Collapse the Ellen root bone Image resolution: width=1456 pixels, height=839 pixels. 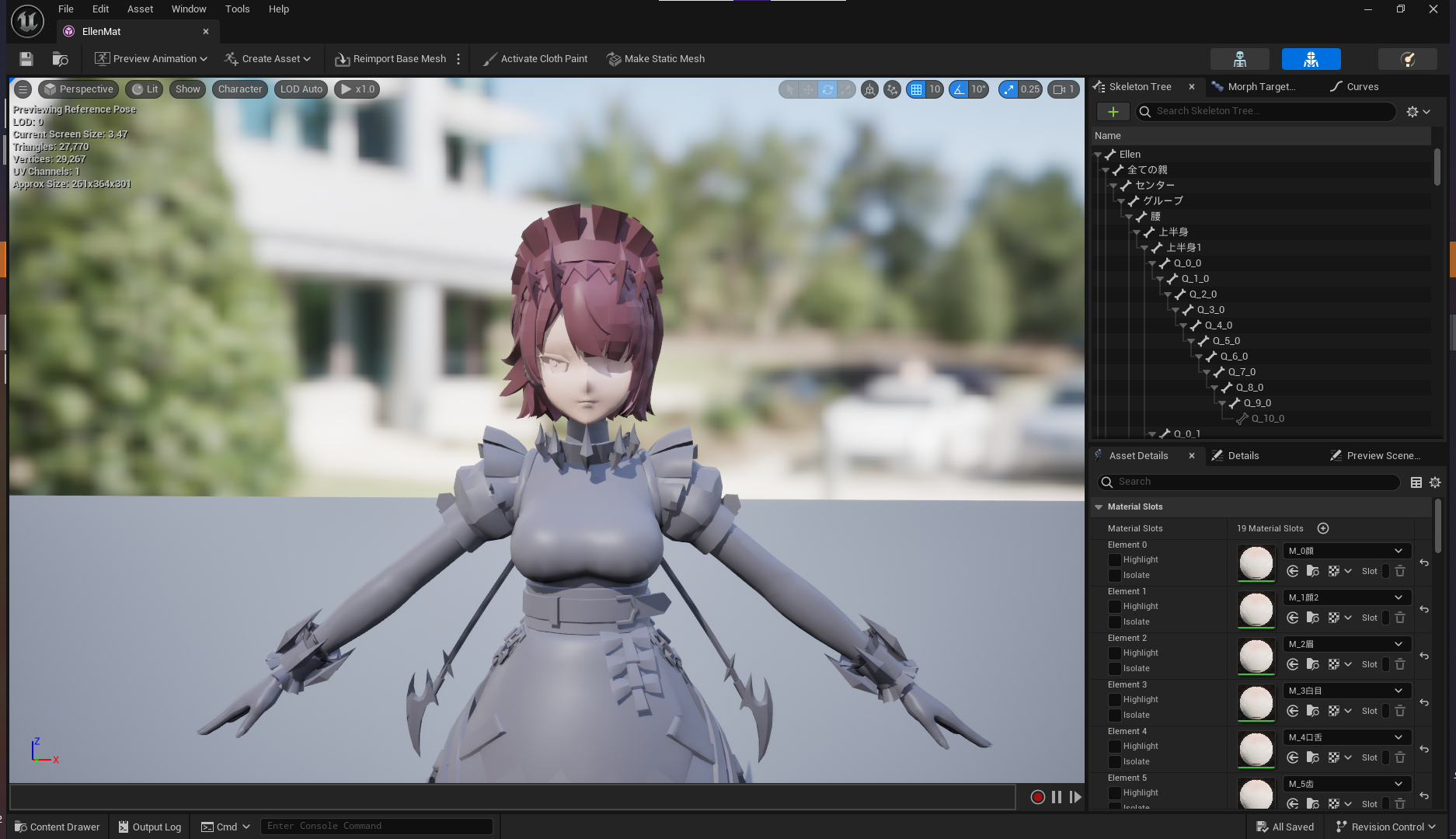(x=1098, y=155)
